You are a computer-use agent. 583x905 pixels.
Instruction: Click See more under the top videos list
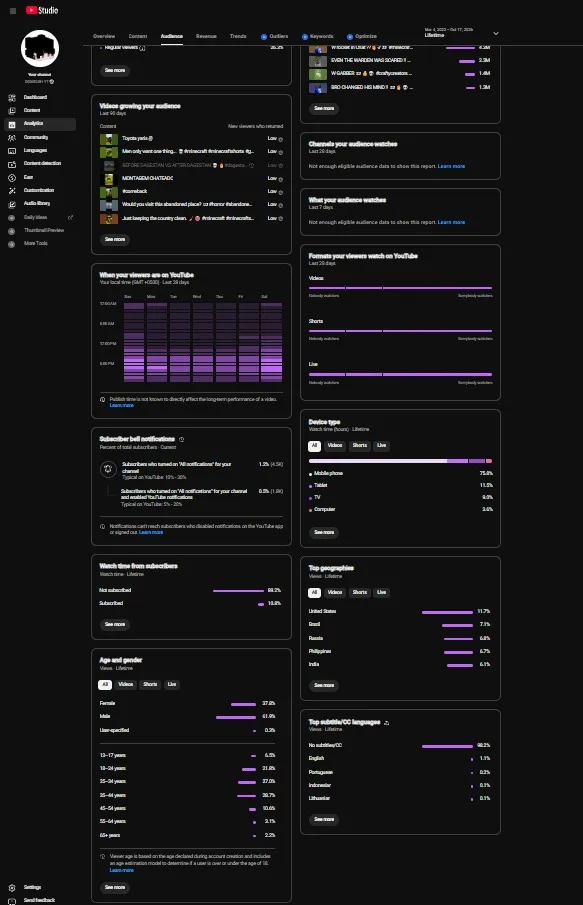click(324, 108)
